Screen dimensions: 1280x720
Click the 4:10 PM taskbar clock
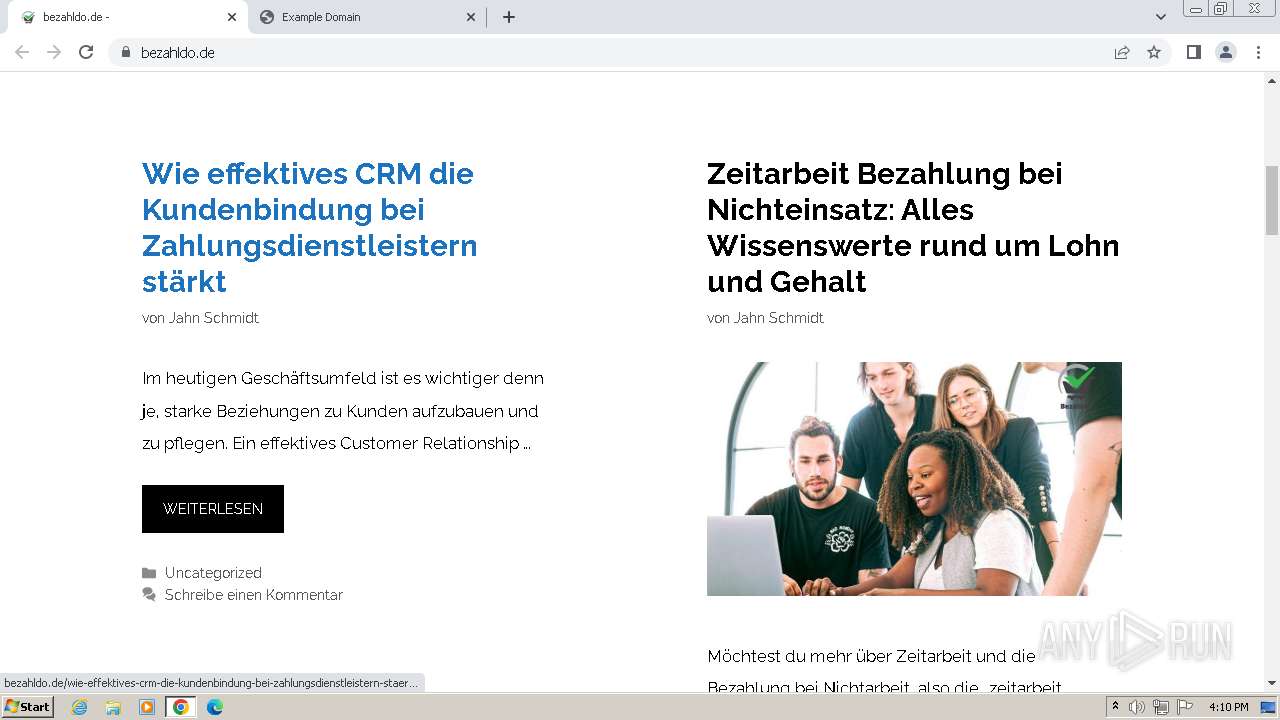click(x=1229, y=707)
